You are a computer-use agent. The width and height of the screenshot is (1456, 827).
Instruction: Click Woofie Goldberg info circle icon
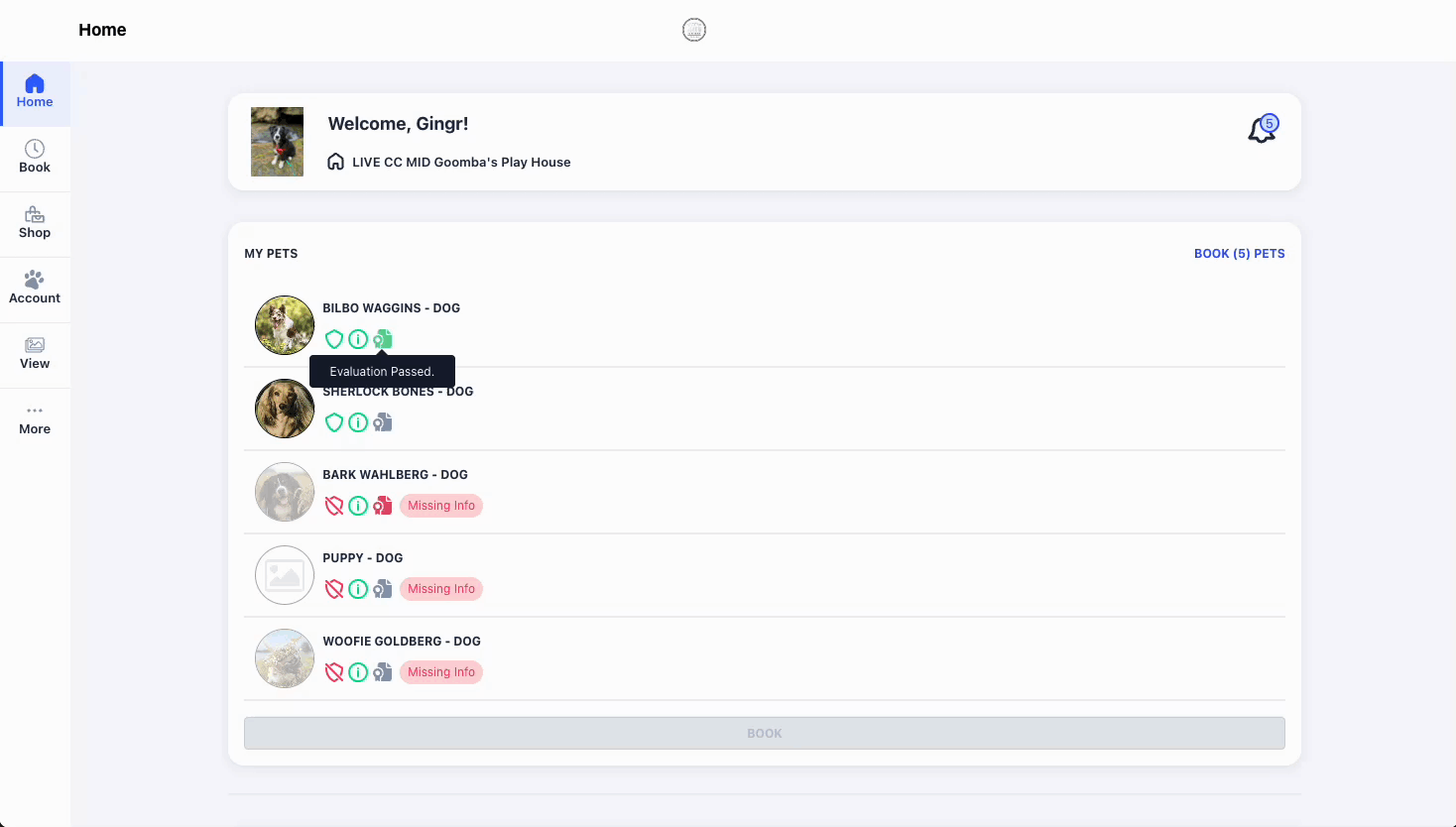[x=358, y=672]
